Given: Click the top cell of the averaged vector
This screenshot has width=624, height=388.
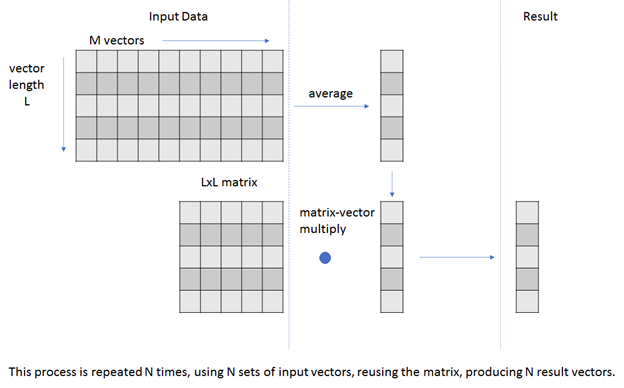Looking at the screenshot, I should [x=392, y=61].
